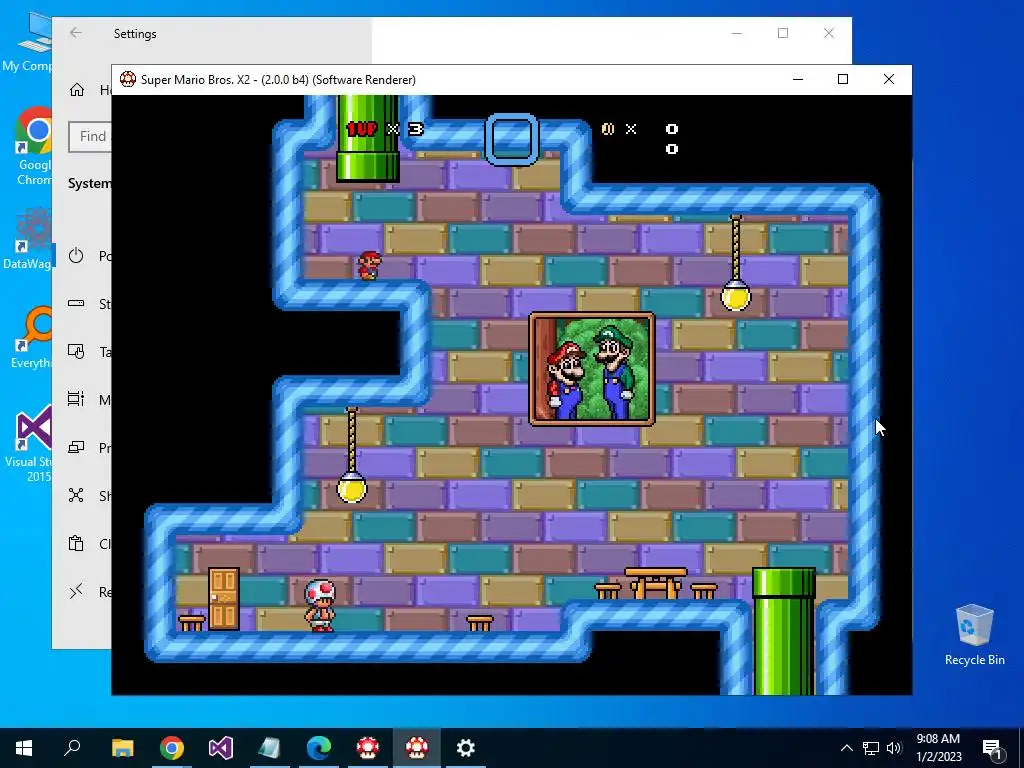The width and height of the screenshot is (1024, 768).
Task: Open the network icon in the system tray
Action: [871, 748]
